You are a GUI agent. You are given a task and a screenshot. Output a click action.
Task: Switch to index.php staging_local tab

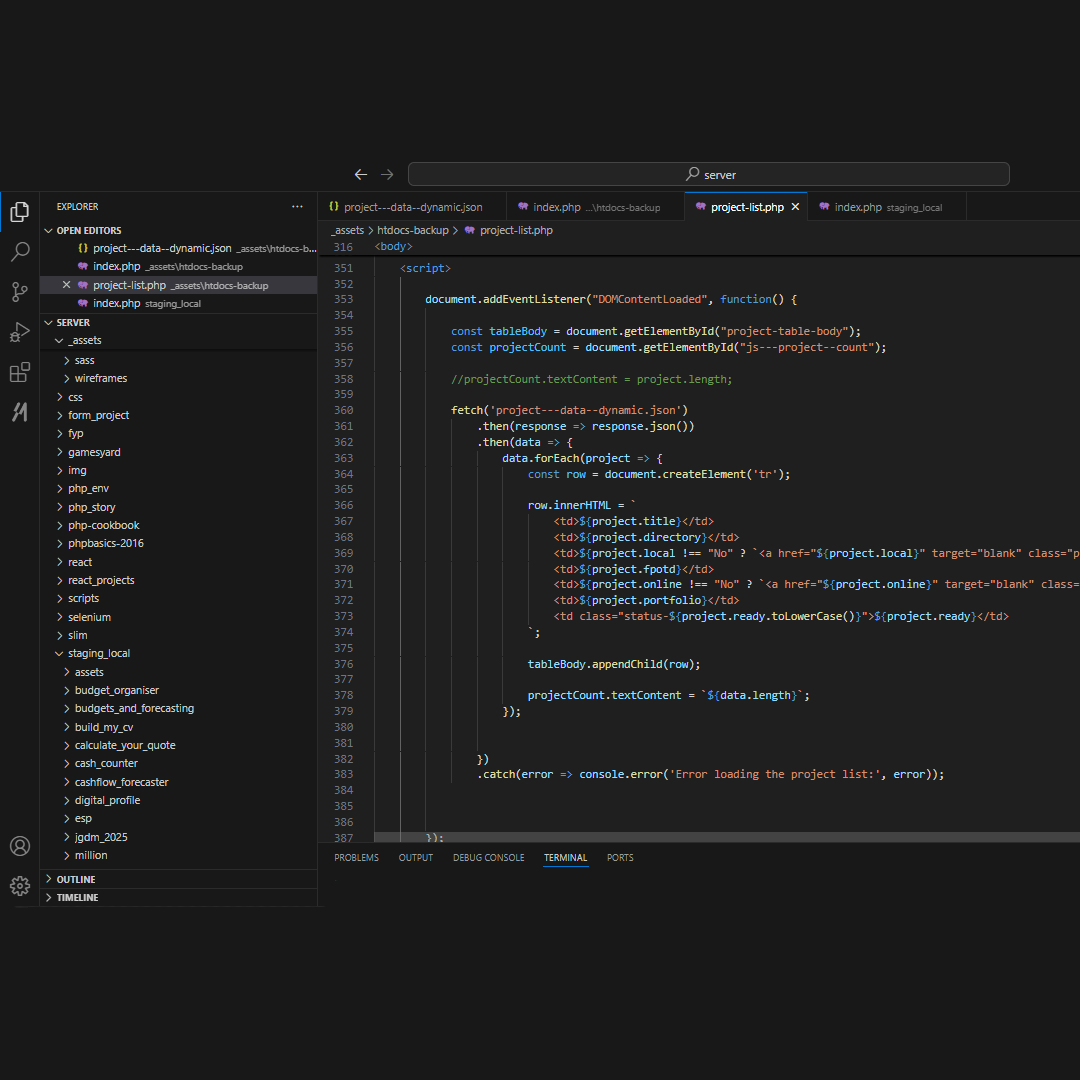887,207
